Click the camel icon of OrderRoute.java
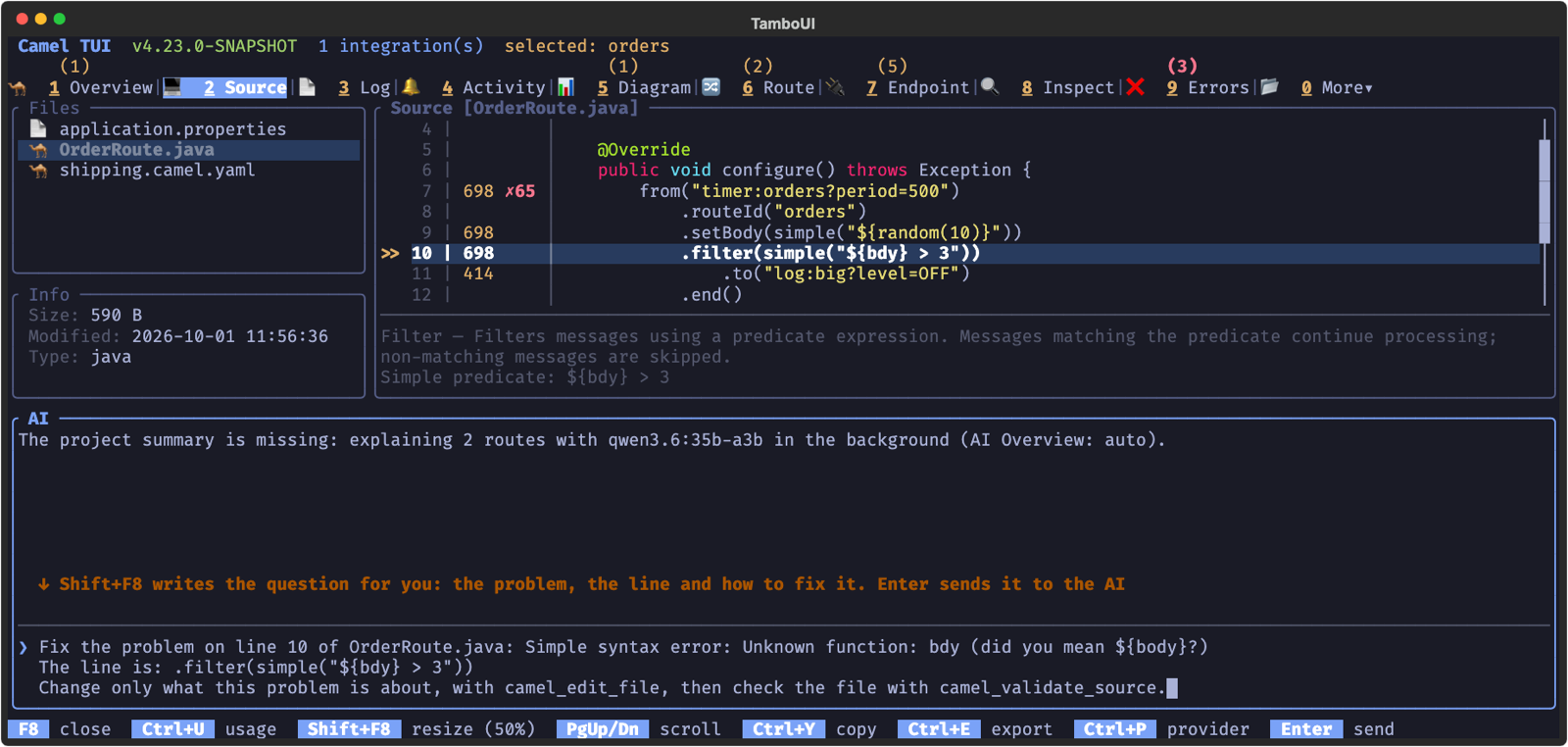Image resolution: width=1568 pixels, height=747 pixels. [x=38, y=150]
